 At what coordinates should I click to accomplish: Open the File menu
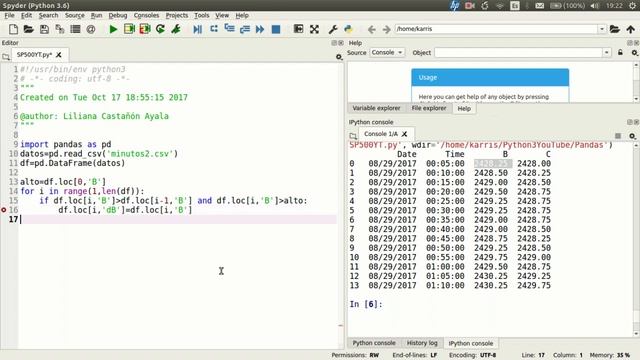[x=9, y=15]
